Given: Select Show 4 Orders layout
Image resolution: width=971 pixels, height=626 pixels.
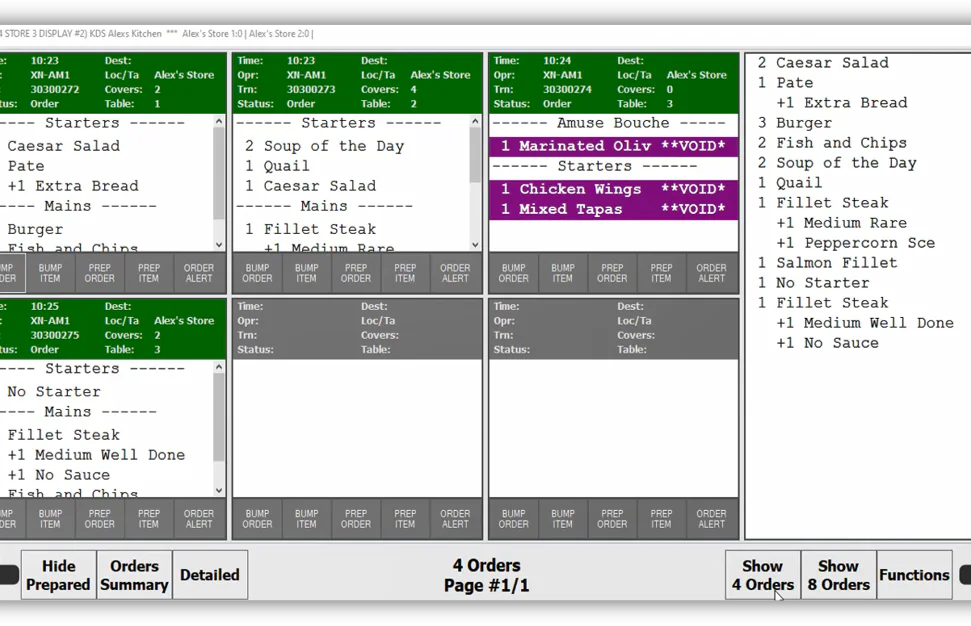Looking at the screenshot, I should [x=763, y=575].
